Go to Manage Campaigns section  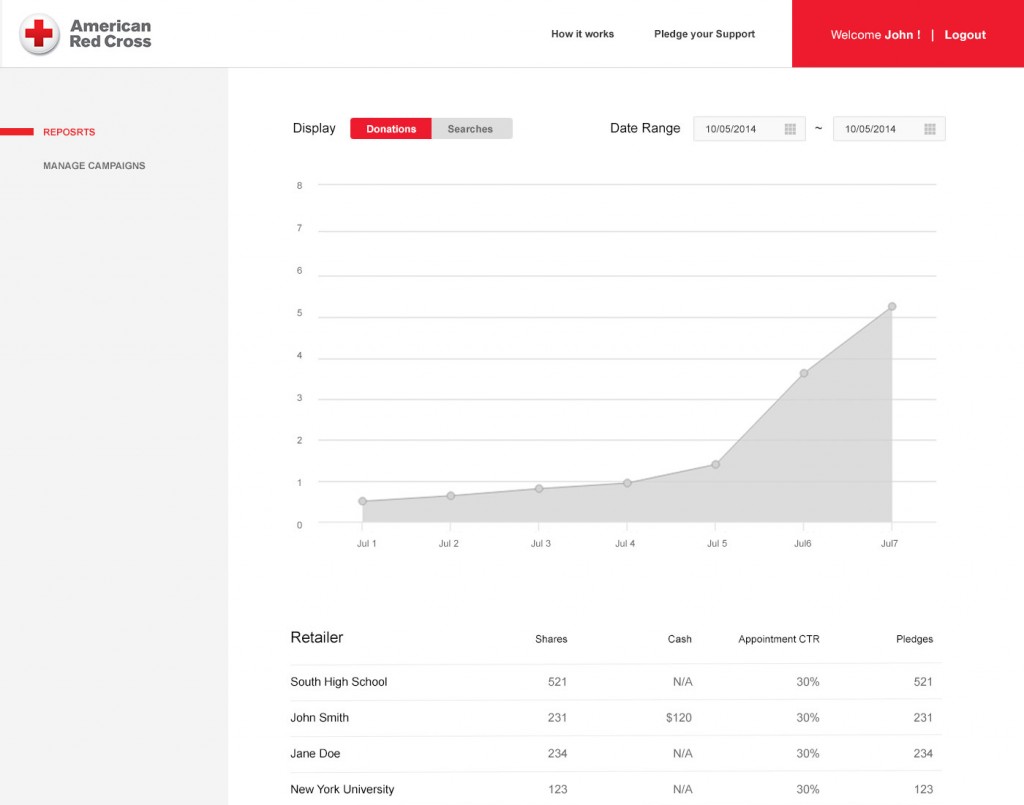pos(94,166)
